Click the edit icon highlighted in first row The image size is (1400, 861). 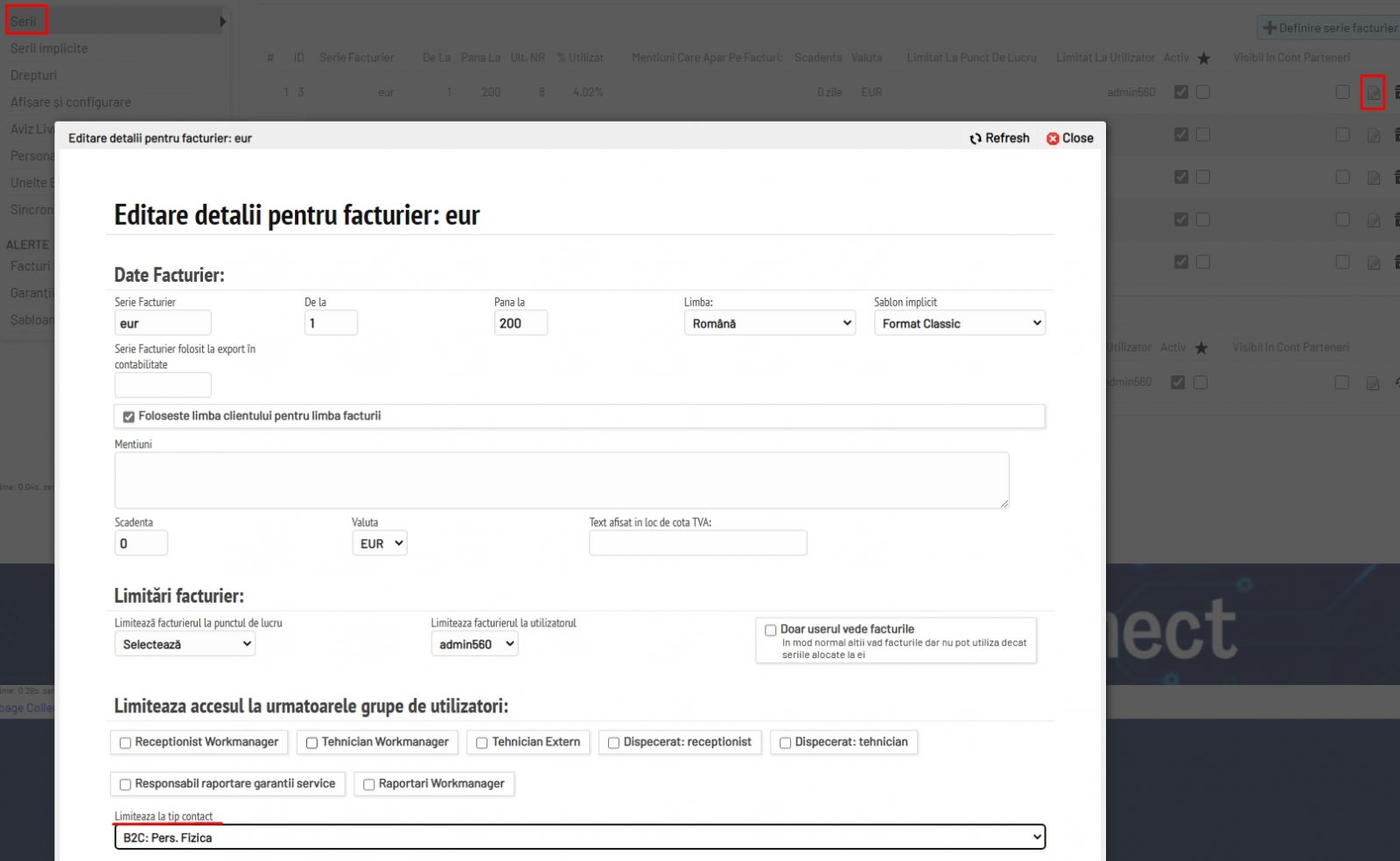(1373, 92)
